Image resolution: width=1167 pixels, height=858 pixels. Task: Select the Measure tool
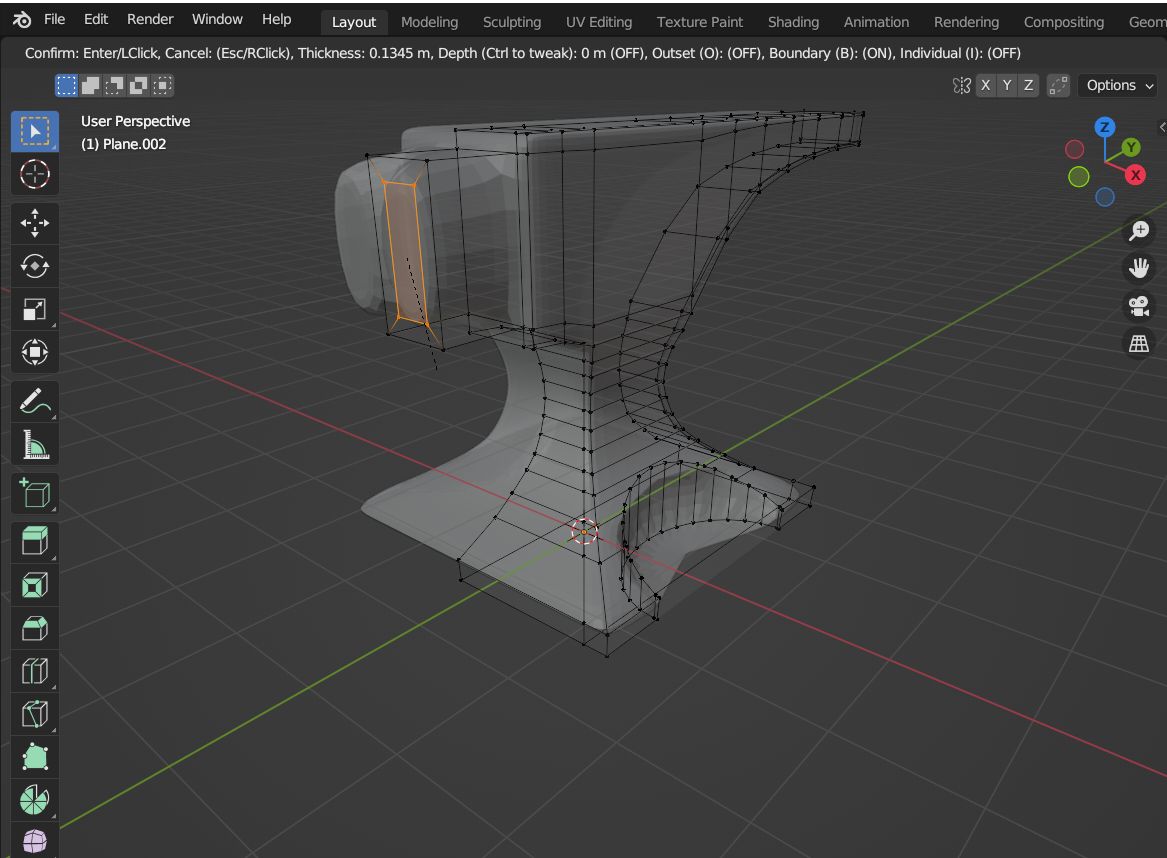coord(35,444)
